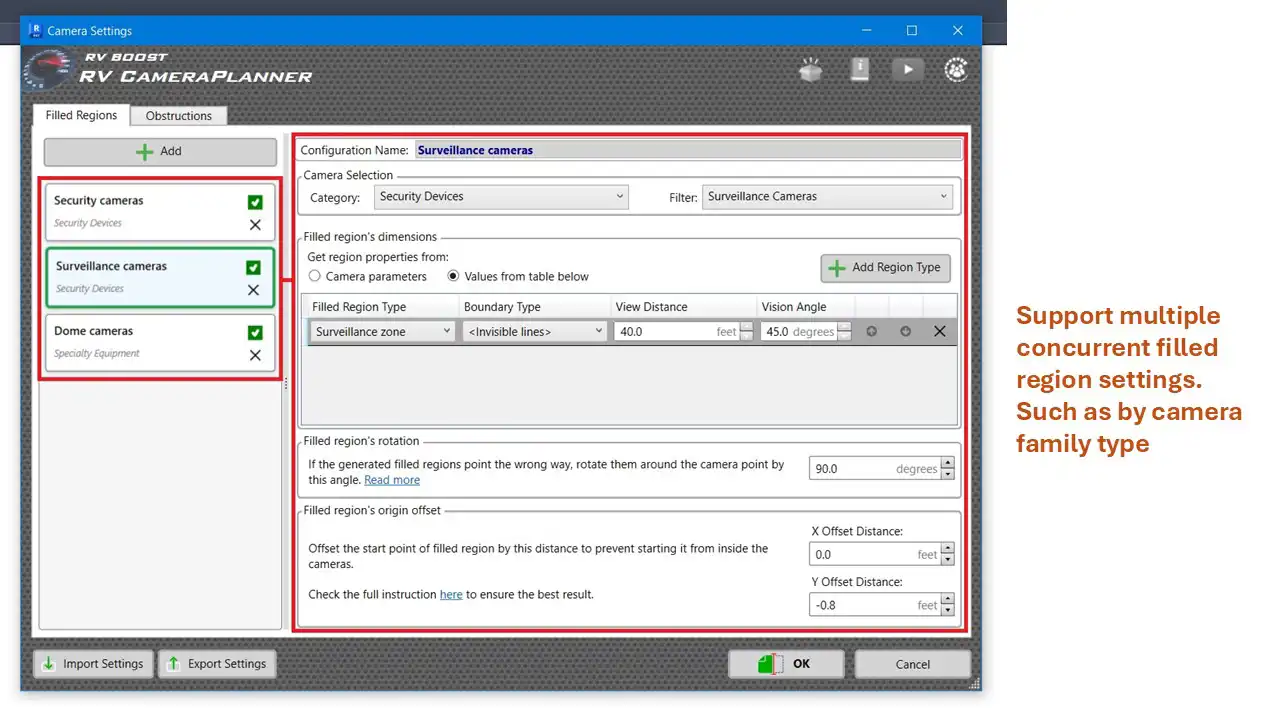Open the Boundary Type Invisible lines dropdown

click(534, 331)
